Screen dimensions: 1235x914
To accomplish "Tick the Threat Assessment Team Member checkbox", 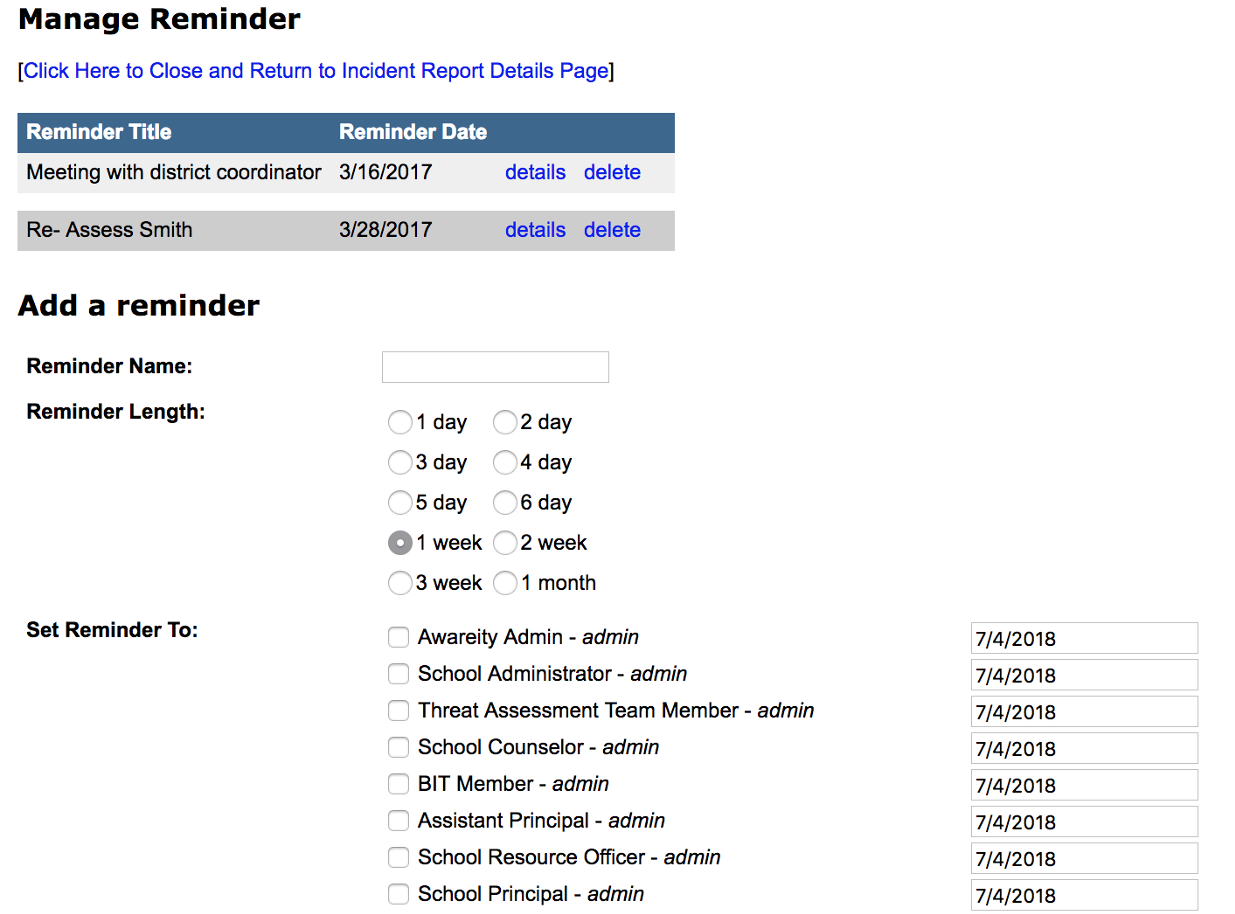I will click(x=399, y=711).
